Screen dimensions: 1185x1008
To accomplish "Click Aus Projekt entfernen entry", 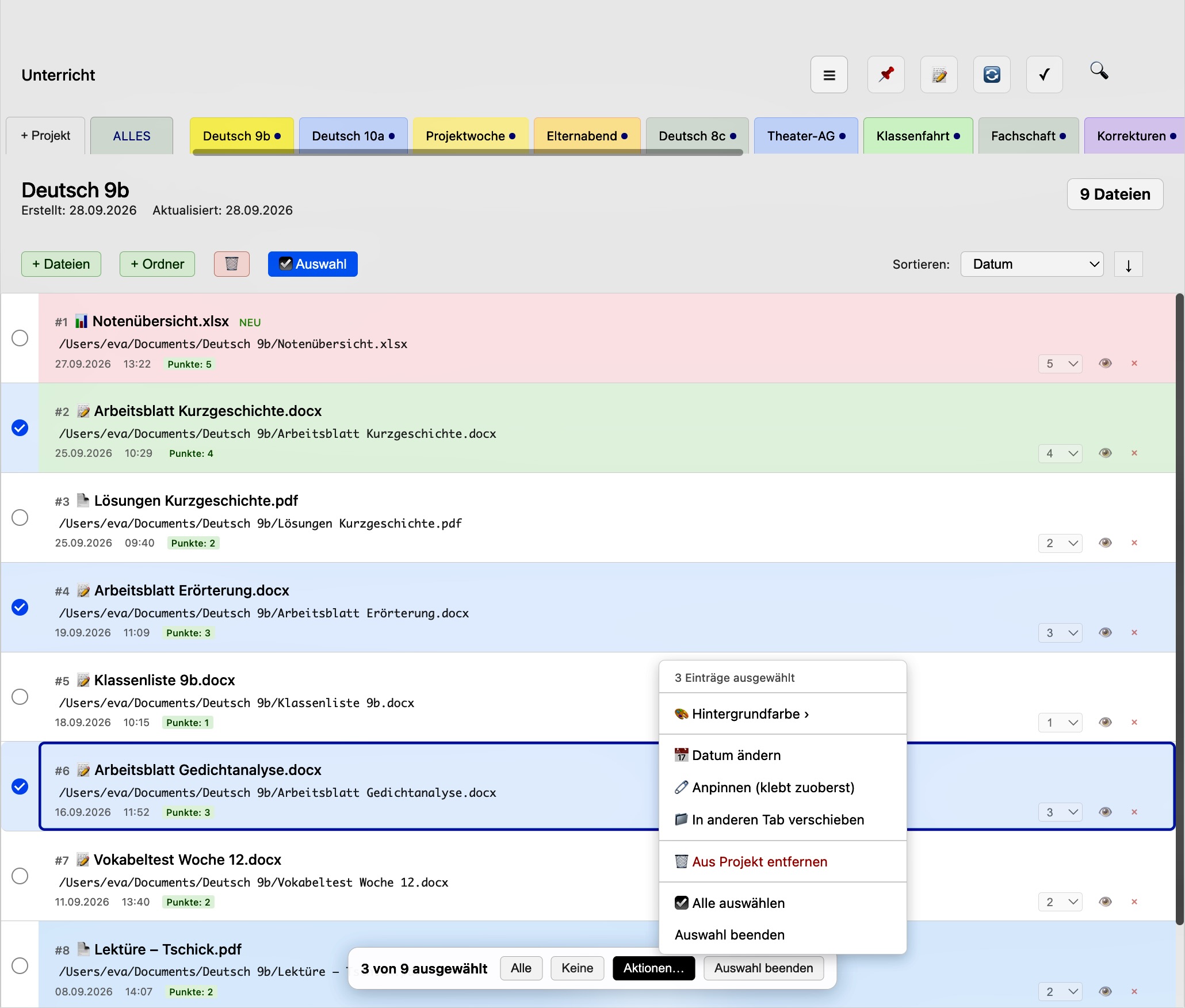I will click(x=782, y=861).
